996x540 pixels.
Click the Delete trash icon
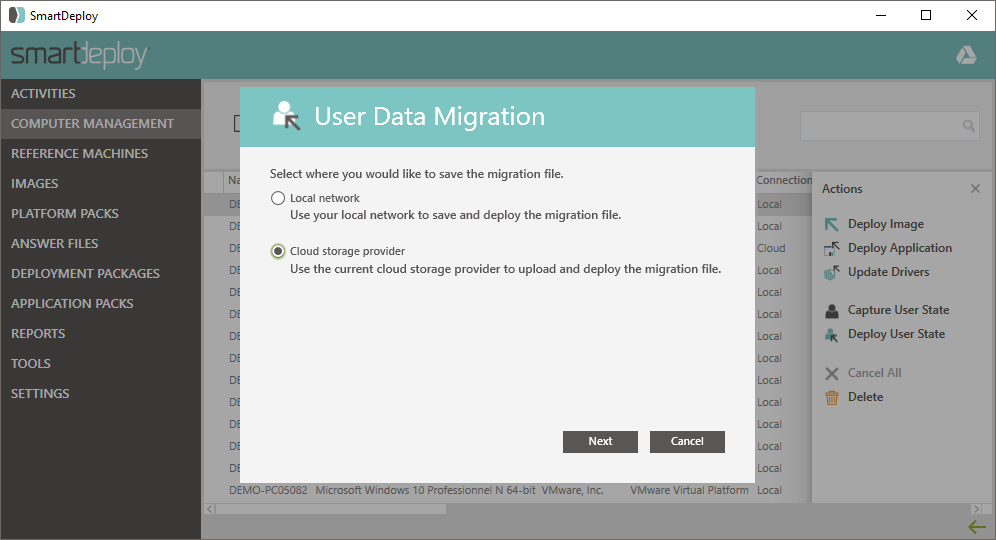[831, 398]
